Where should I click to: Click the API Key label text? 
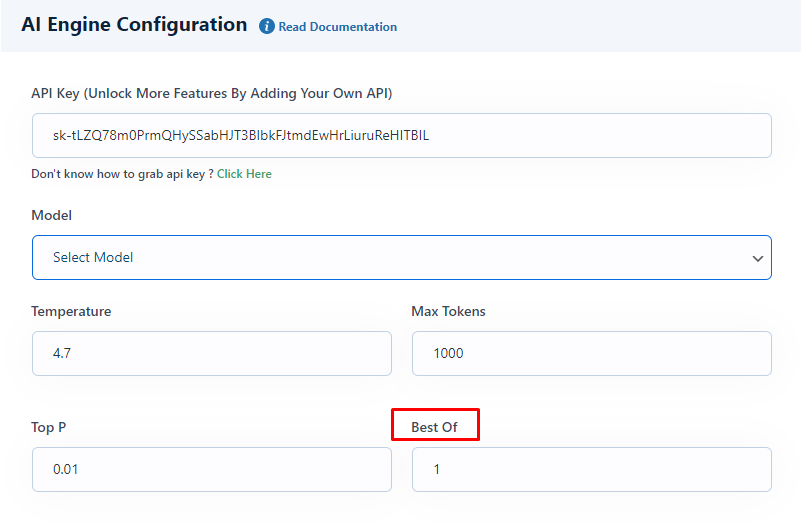tap(212, 93)
